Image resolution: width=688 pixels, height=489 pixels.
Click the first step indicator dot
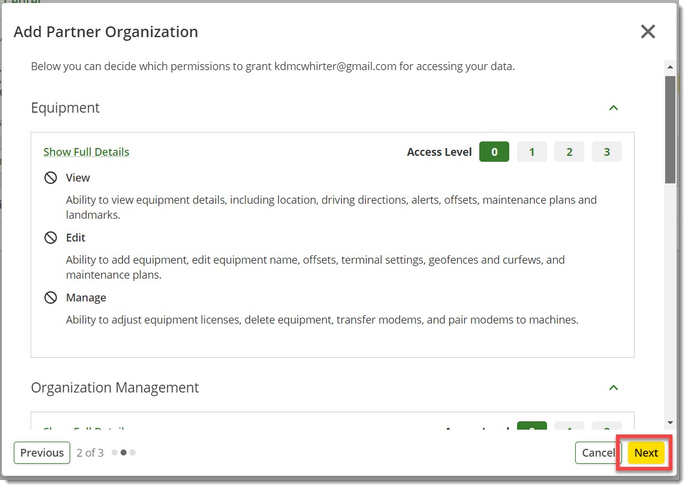pos(113,453)
